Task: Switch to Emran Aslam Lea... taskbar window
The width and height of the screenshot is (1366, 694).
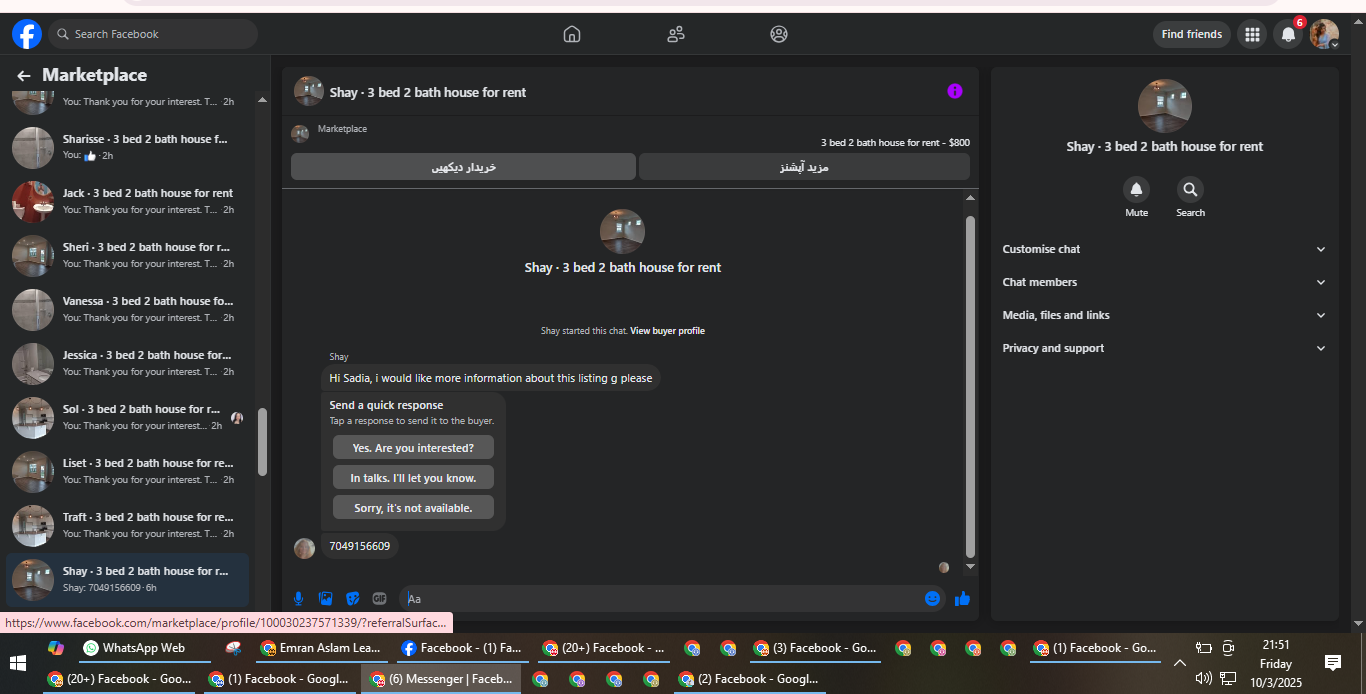Action: coord(320,648)
